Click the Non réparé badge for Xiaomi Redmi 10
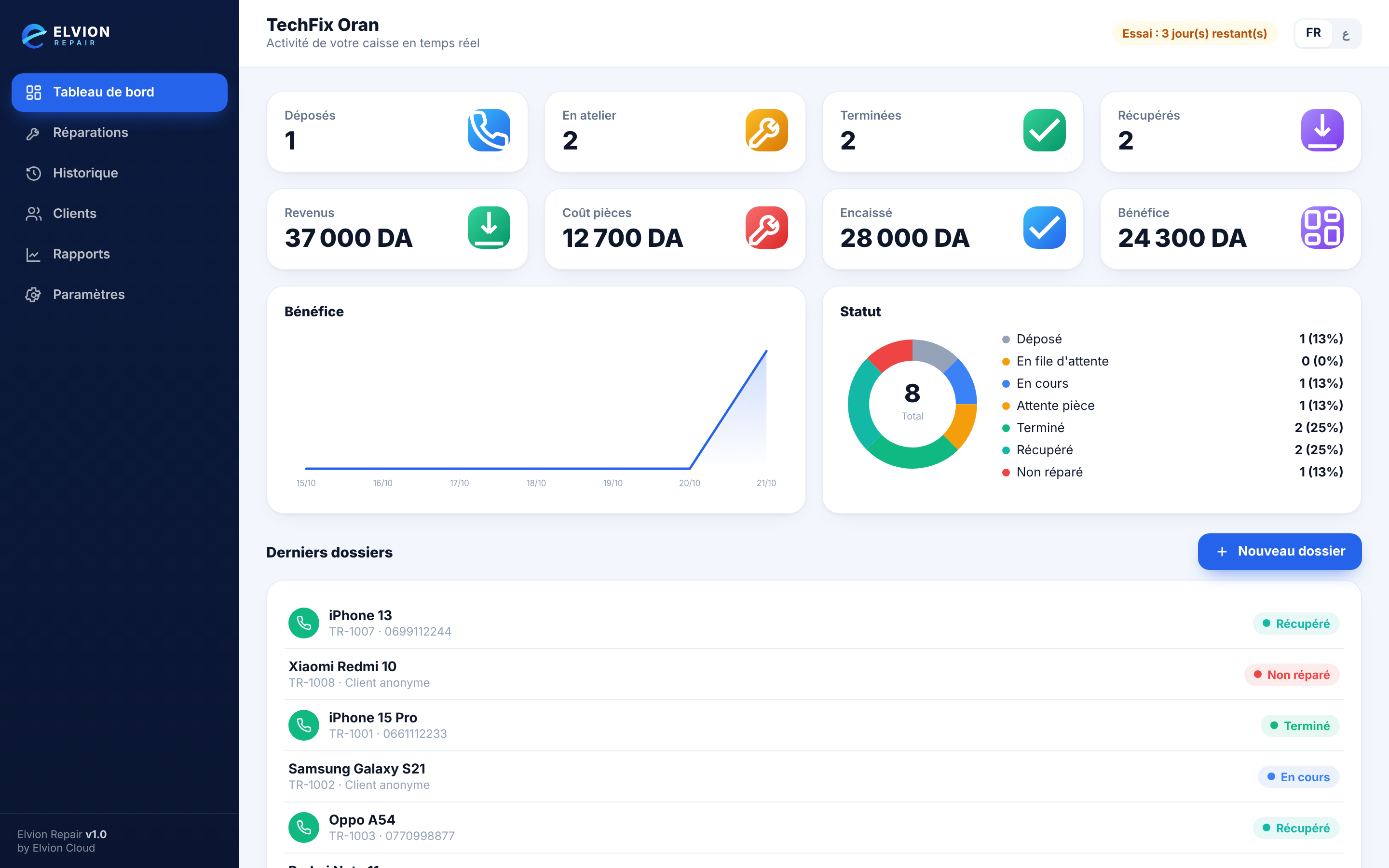The width and height of the screenshot is (1389, 868). [1292, 675]
